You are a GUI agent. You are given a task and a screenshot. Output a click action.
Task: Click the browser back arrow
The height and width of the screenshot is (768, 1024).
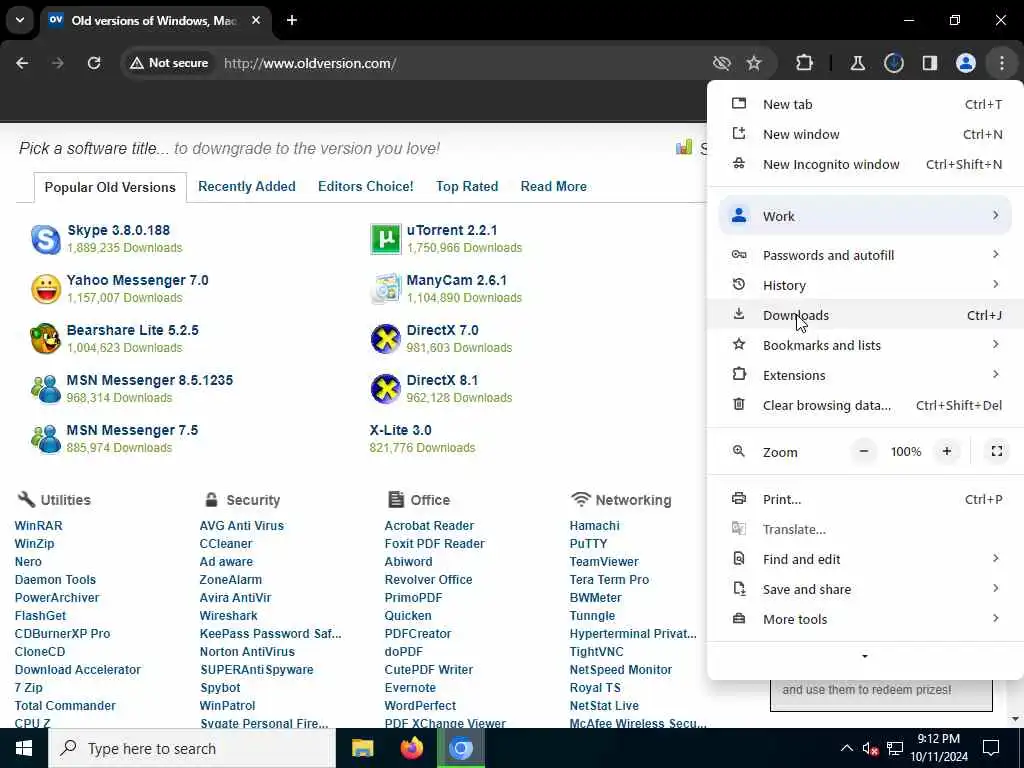[22, 63]
